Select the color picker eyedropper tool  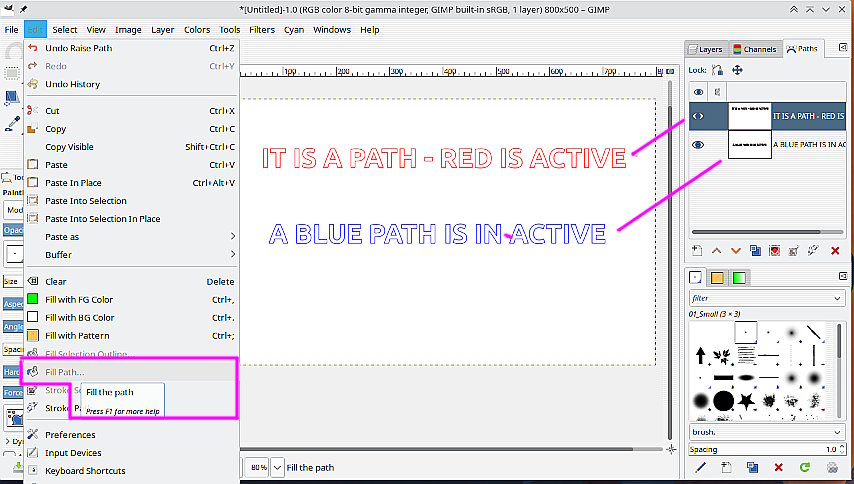pos(11,124)
